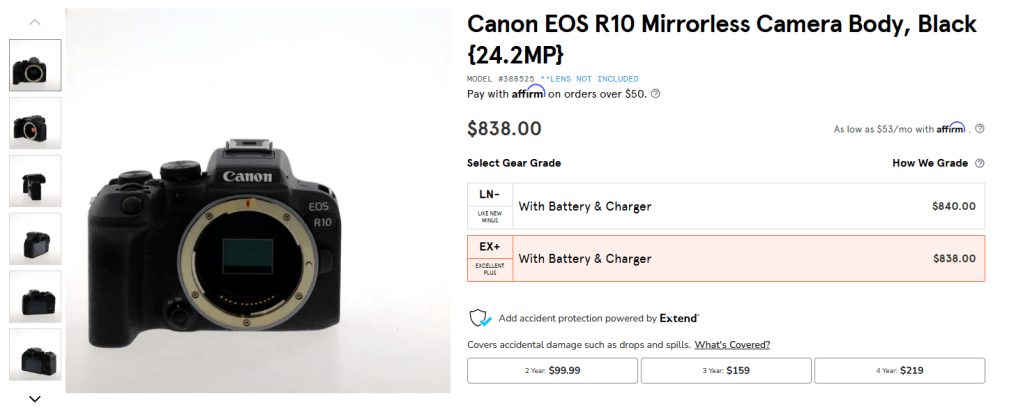Open the What's Covered? link
The height and width of the screenshot is (410, 1023).
733,345
